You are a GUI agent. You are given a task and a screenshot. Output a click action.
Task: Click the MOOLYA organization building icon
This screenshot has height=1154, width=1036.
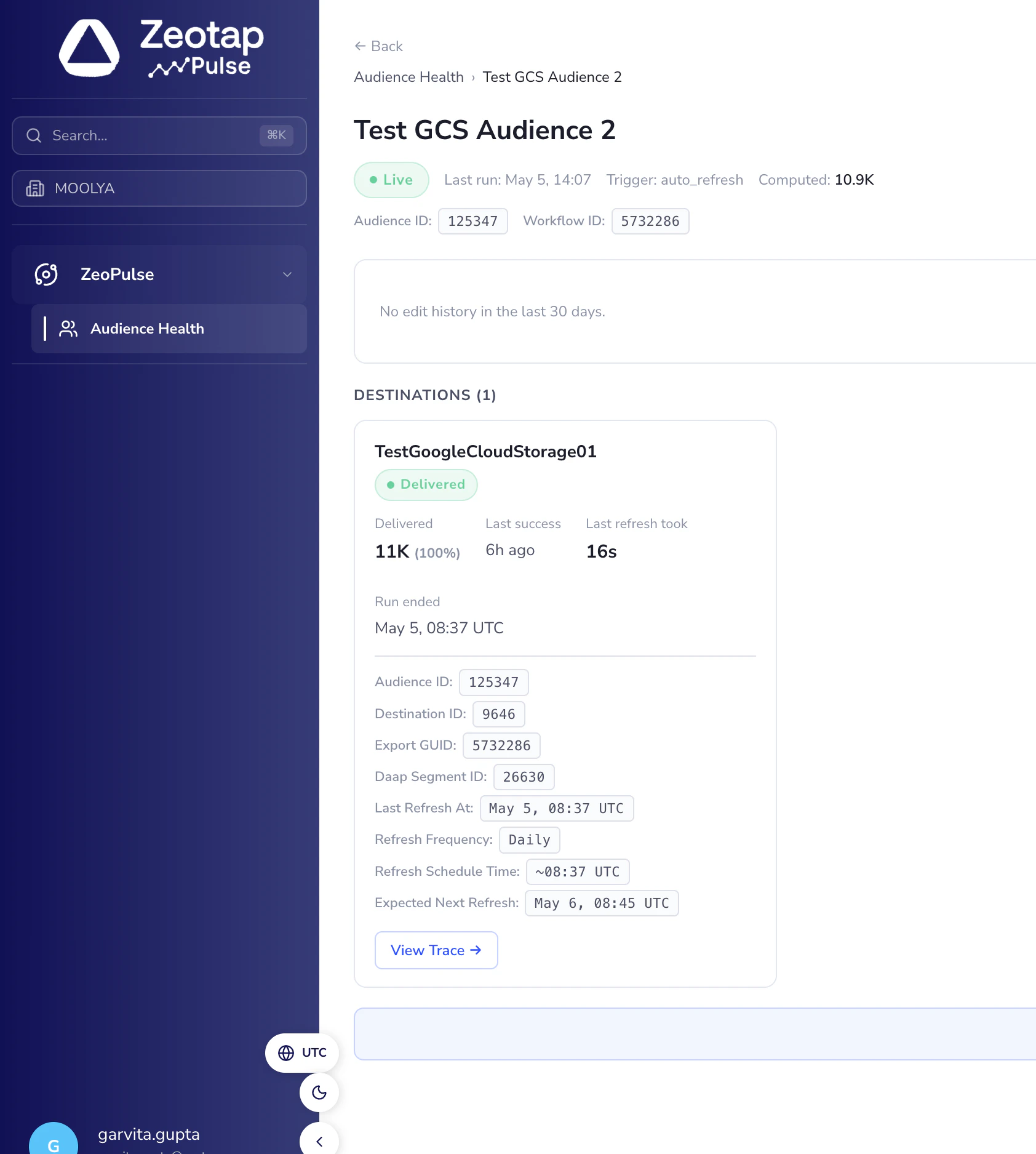pos(35,188)
